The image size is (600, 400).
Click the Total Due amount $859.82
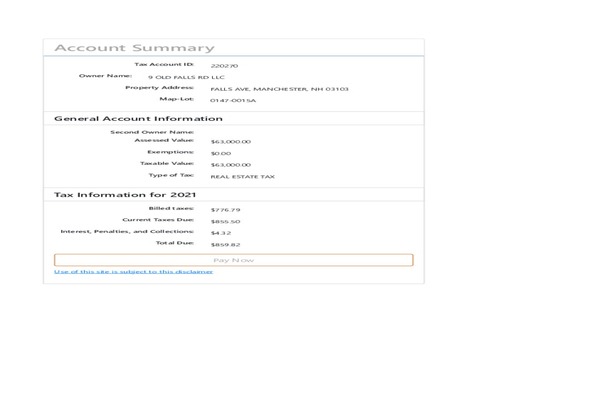coord(225,244)
